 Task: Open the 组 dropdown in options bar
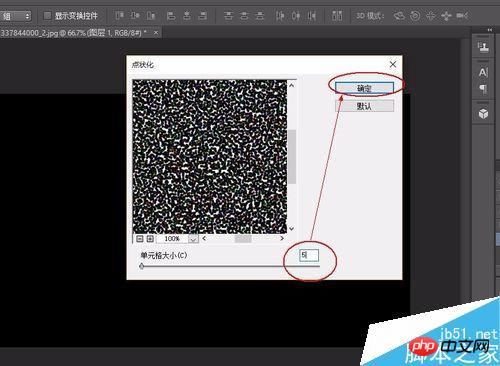[x=15, y=16]
